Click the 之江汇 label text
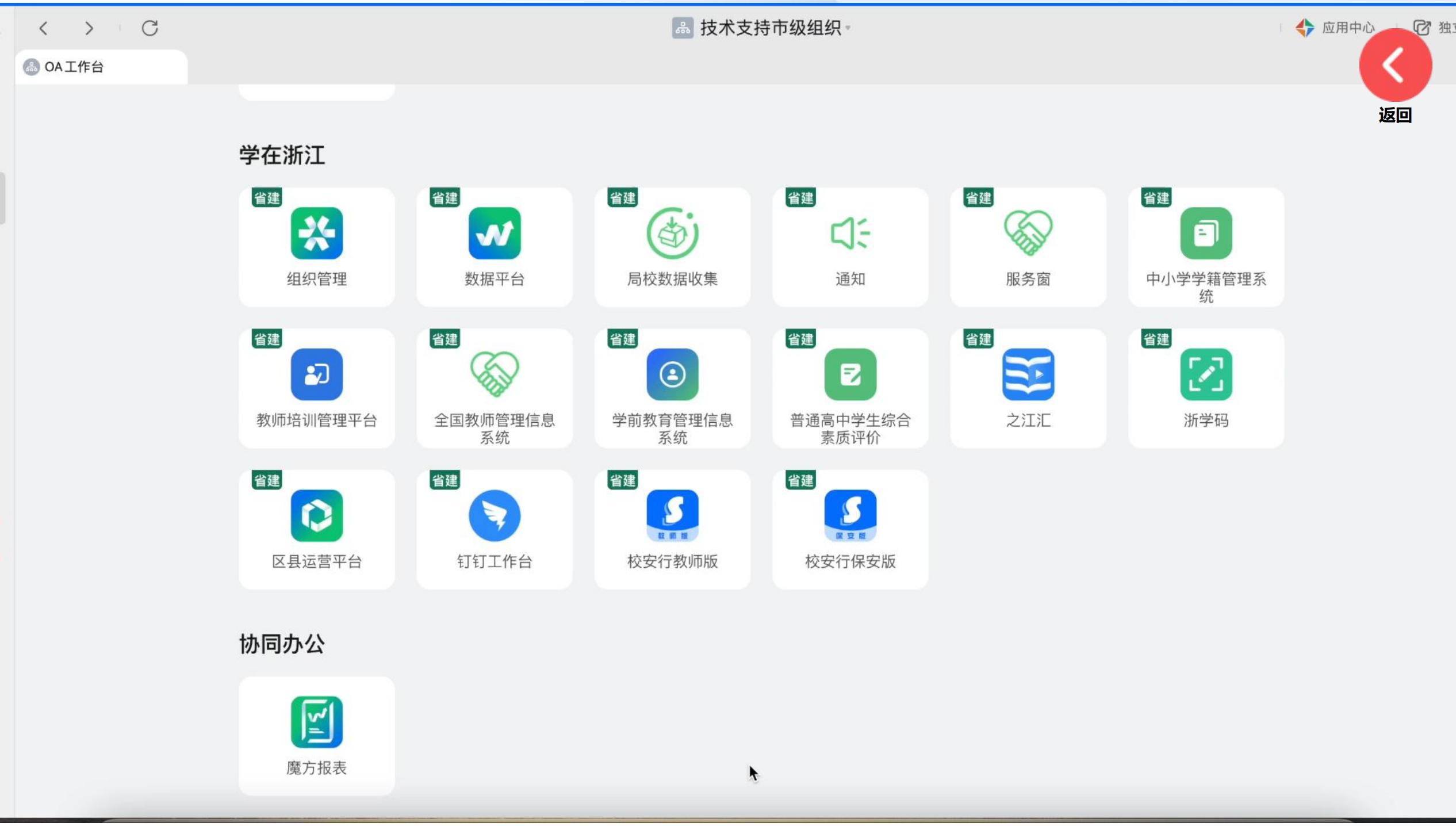This screenshot has width=1456, height=826. [x=1028, y=421]
